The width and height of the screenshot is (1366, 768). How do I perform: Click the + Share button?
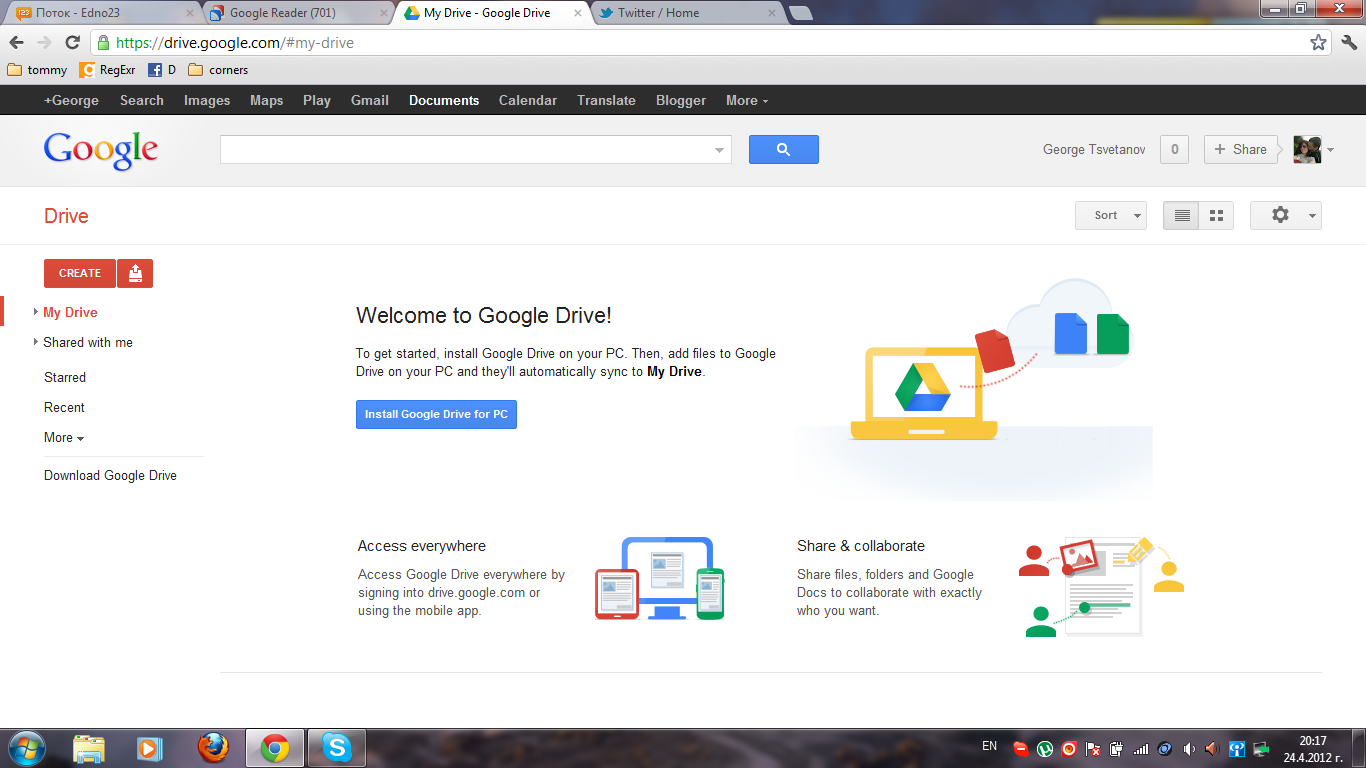click(x=1241, y=149)
